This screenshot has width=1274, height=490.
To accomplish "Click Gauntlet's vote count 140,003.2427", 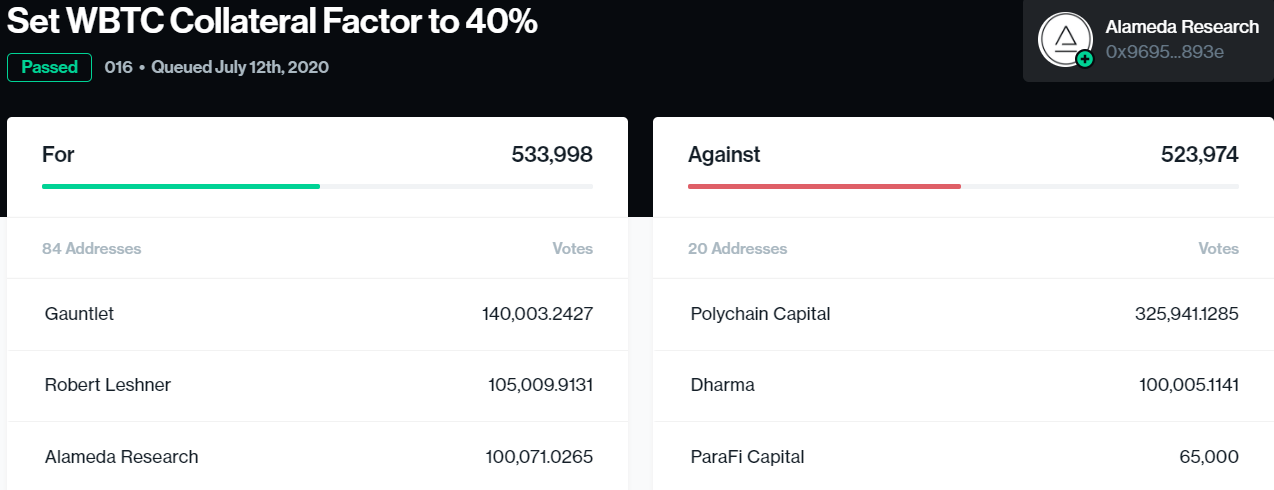I will pyautogui.click(x=537, y=314).
